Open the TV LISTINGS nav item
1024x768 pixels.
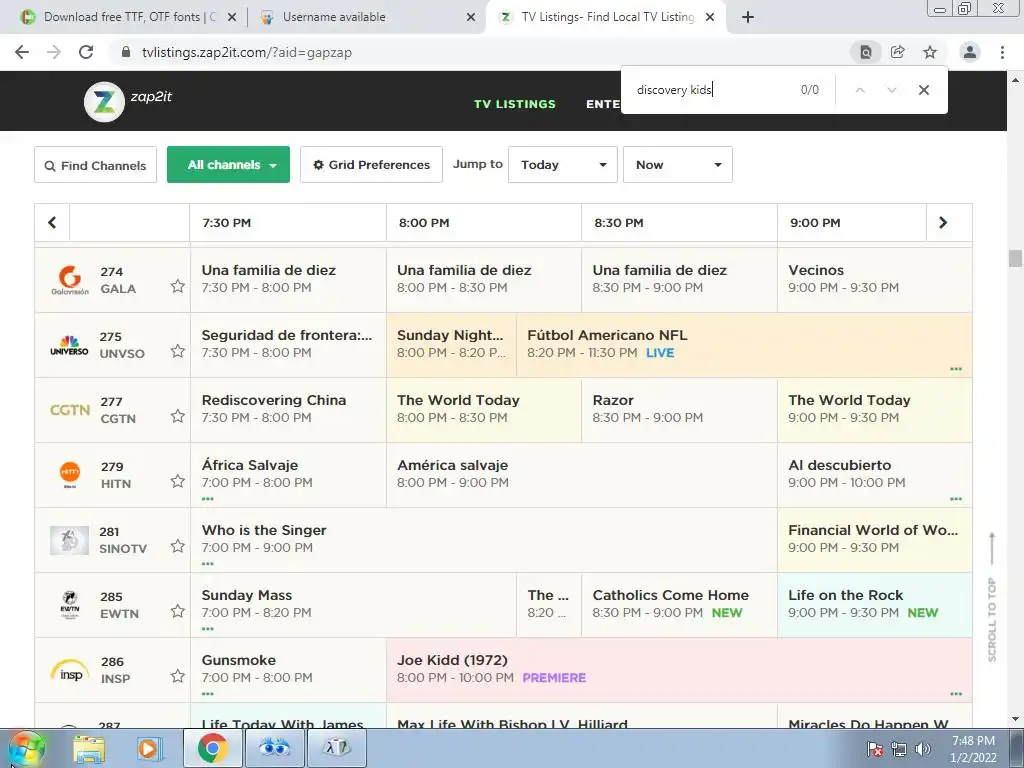(515, 104)
